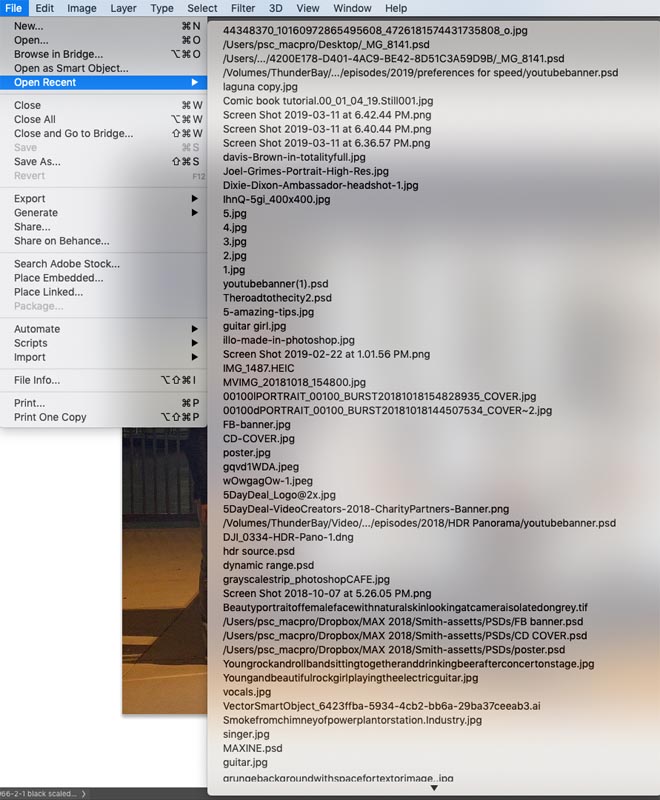This screenshot has height=800, width=660.
Task: Open the Layer menu
Action: [123, 8]
